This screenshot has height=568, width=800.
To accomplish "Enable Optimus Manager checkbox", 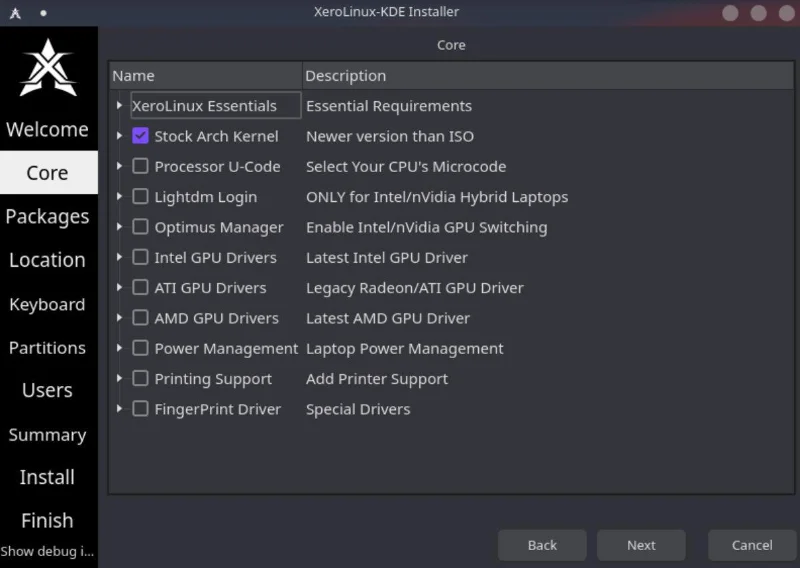I will [x=140, y=227].
